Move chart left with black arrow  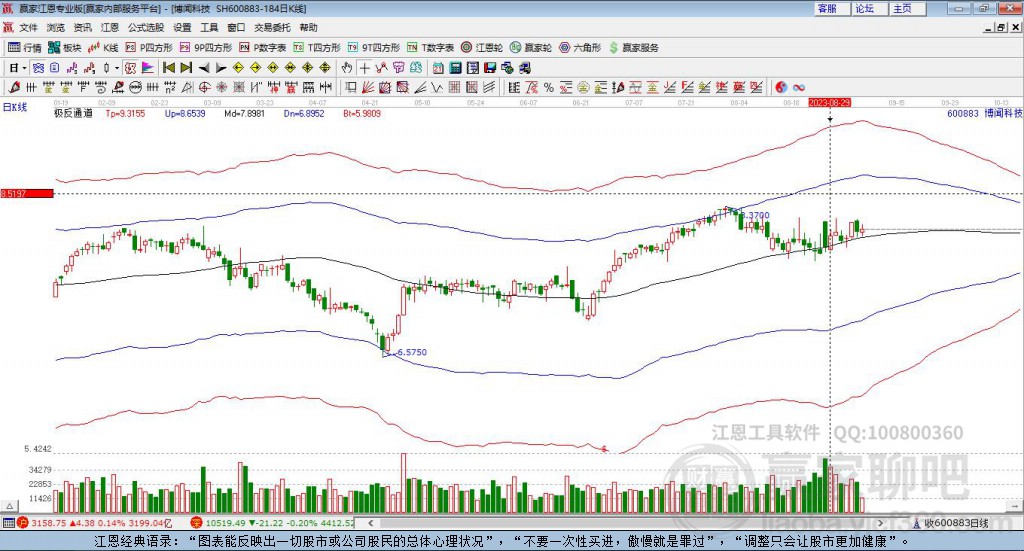204,68
